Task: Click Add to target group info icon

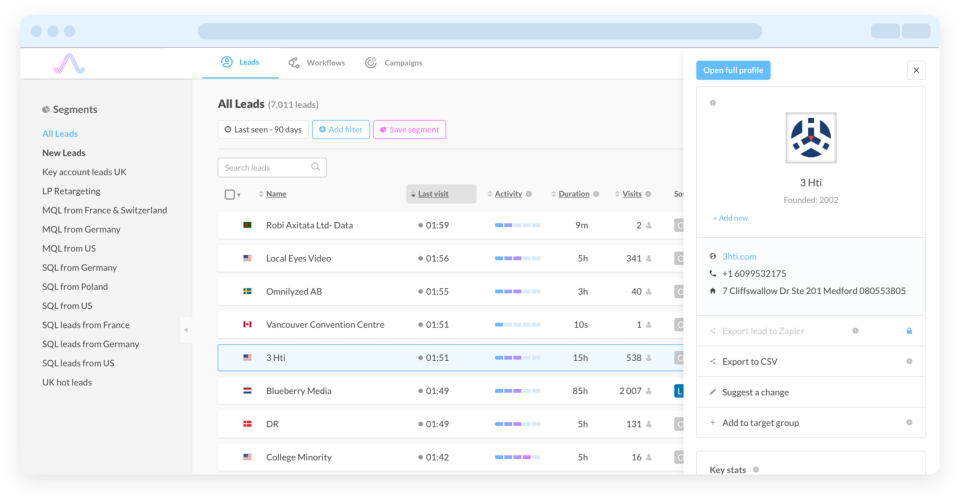Action: click(909, 422)
